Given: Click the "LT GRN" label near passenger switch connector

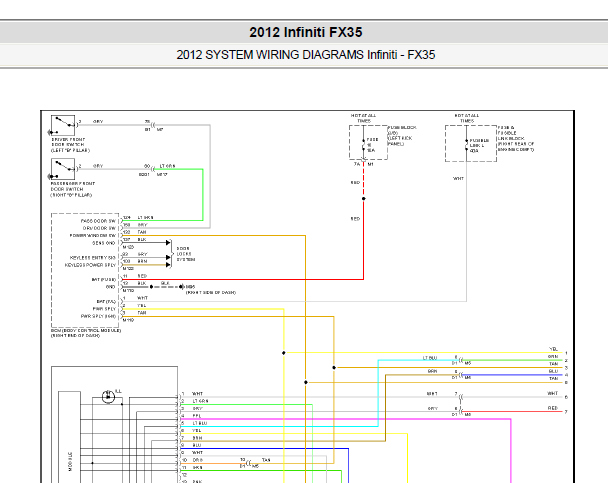Looking at the screenshot, I should (168, 166).
